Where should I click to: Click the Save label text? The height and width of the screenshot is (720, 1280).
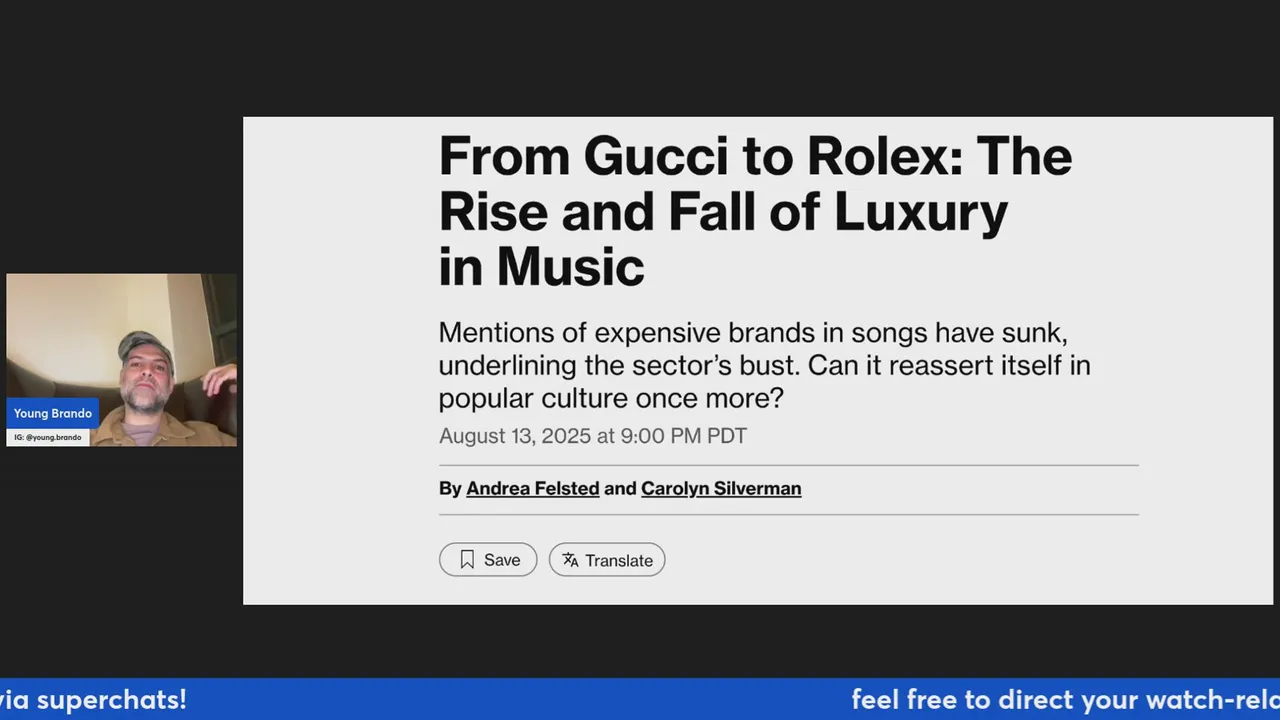502,560
